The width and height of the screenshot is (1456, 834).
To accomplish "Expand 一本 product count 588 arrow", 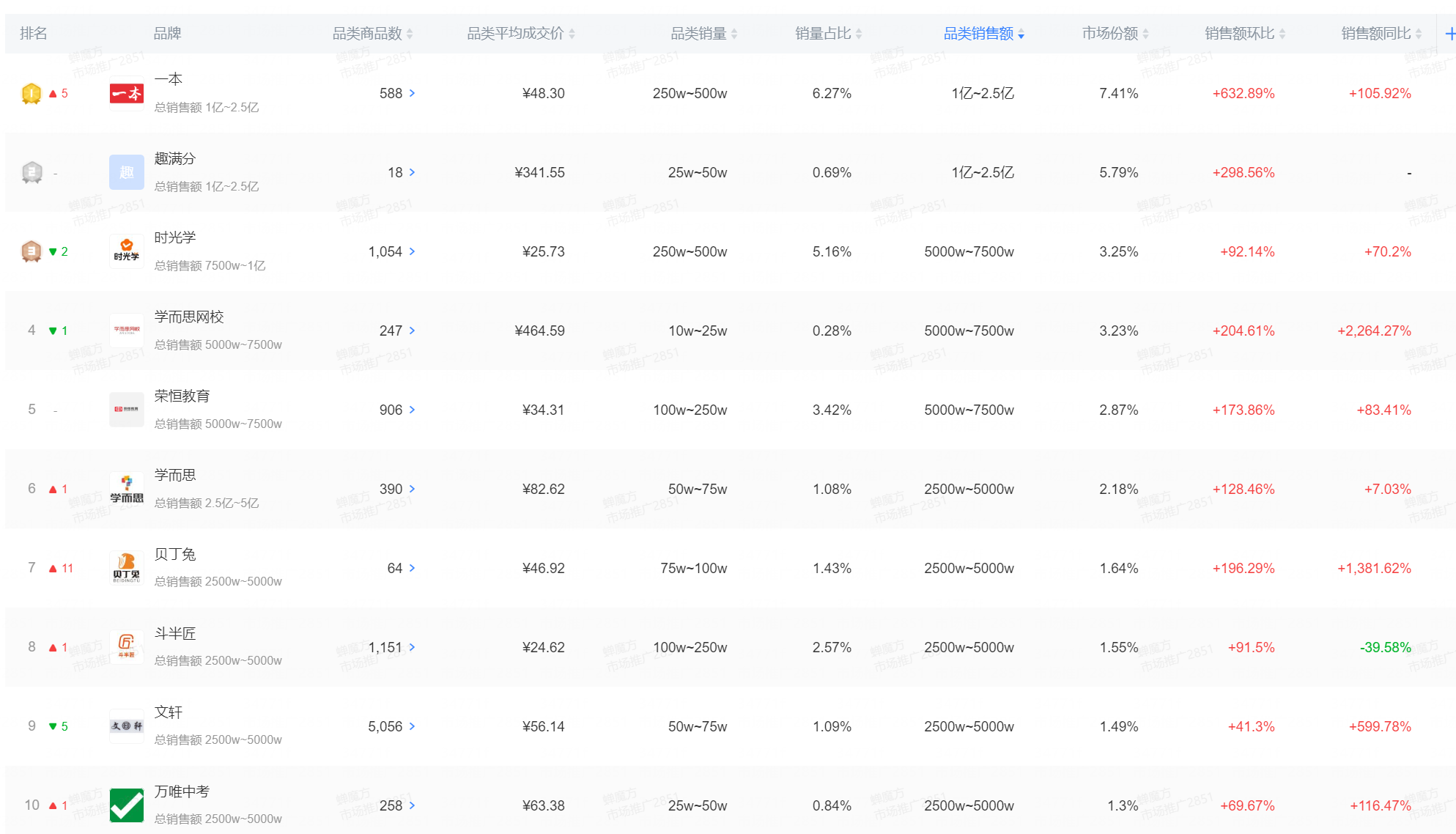I will [413, 93].
